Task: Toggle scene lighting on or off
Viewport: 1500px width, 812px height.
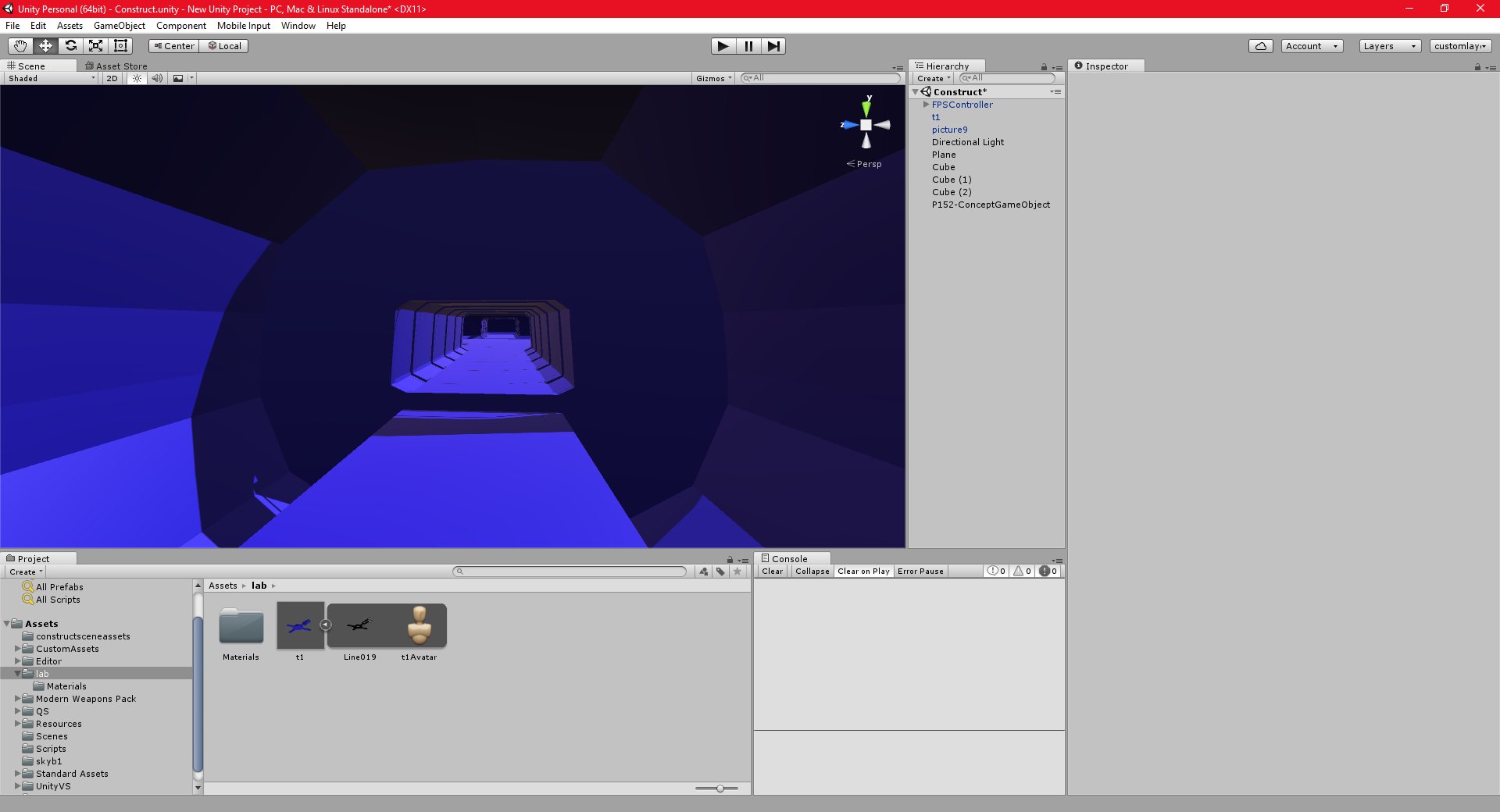Action: pos(137,78)
